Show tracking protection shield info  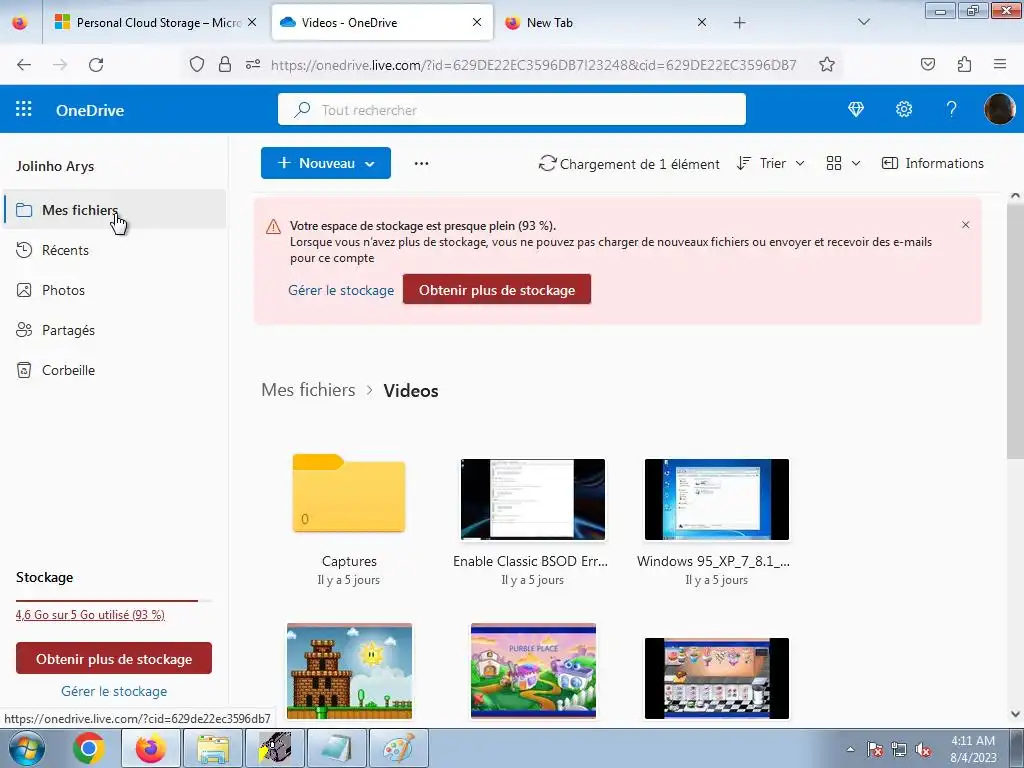[197, 64]
